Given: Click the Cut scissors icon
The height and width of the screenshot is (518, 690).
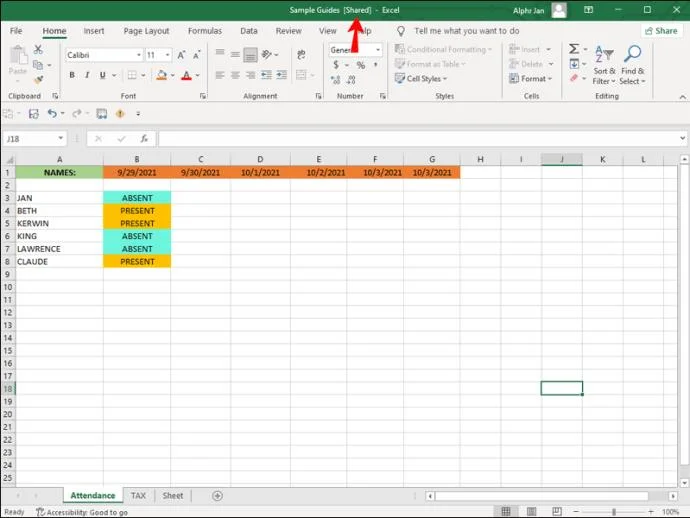Looking at the screenshot, I should (x=38, y=49).
